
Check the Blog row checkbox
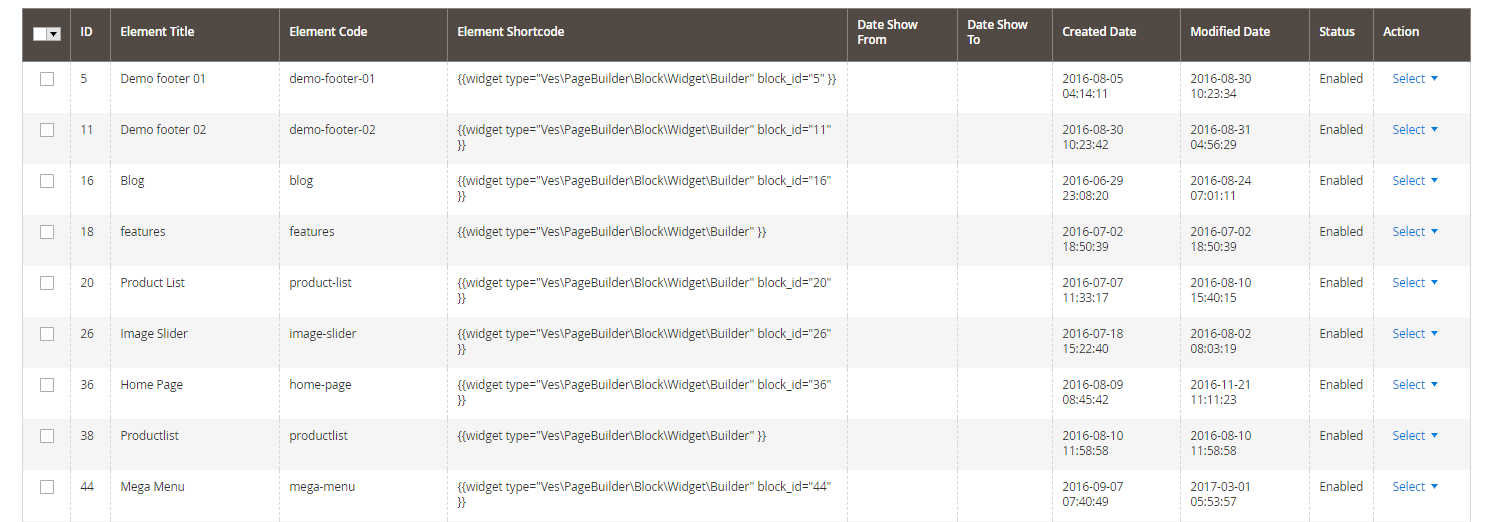tap(47, 181)
